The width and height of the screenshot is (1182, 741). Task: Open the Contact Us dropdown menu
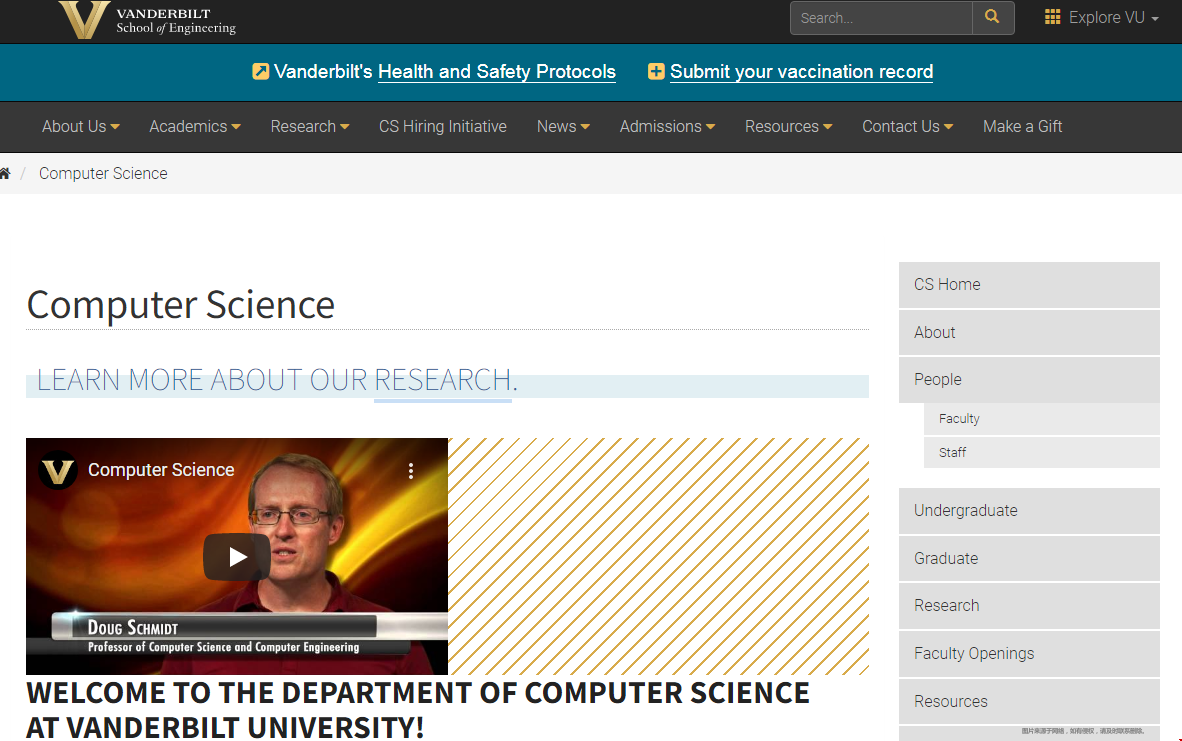pos(908,127)
